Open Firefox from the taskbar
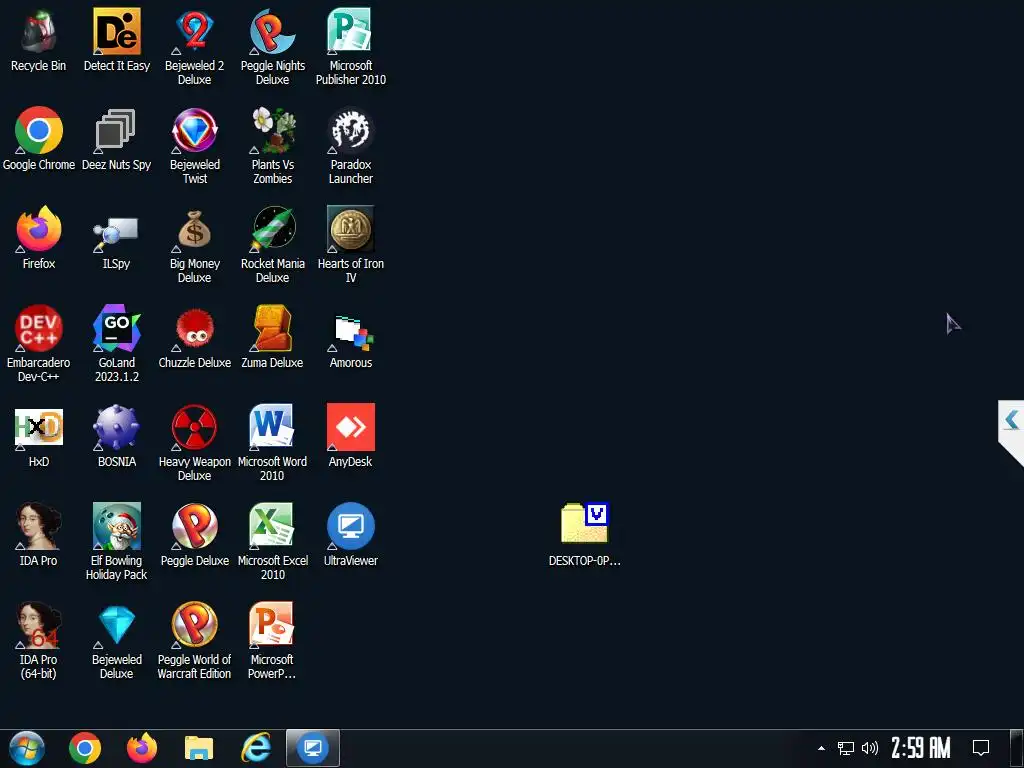1024x768 pixels. pos(142,748)
